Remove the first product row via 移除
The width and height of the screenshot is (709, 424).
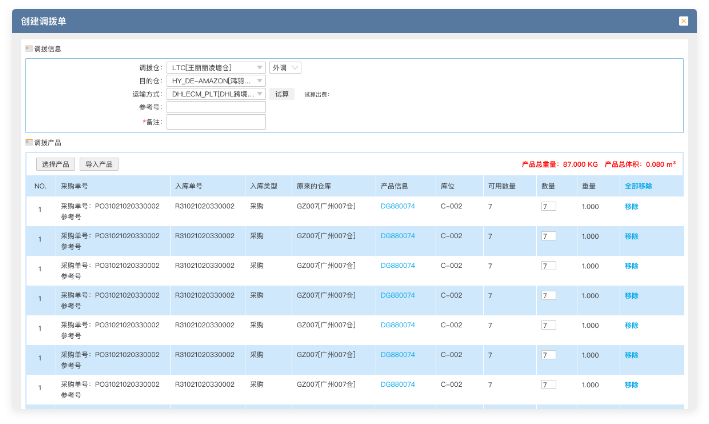(631, 207)
